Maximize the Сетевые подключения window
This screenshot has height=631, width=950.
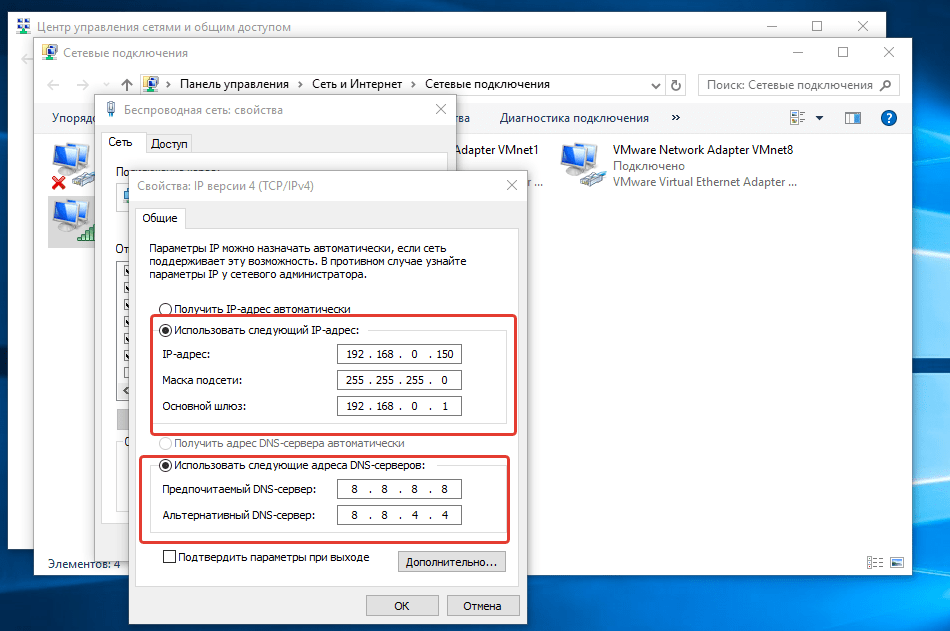point(843,52)
